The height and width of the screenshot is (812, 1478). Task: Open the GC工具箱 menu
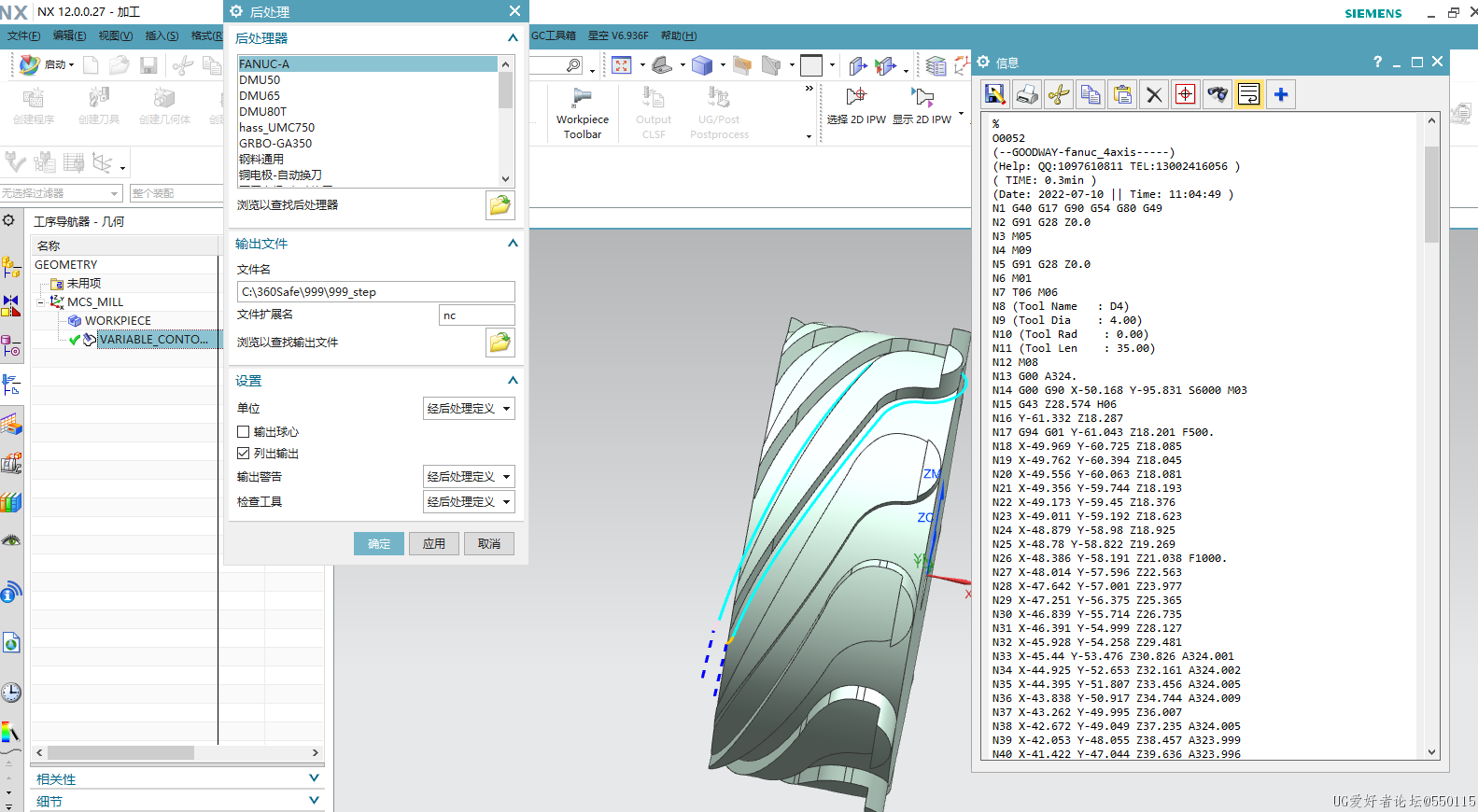(x=554, y=35)
